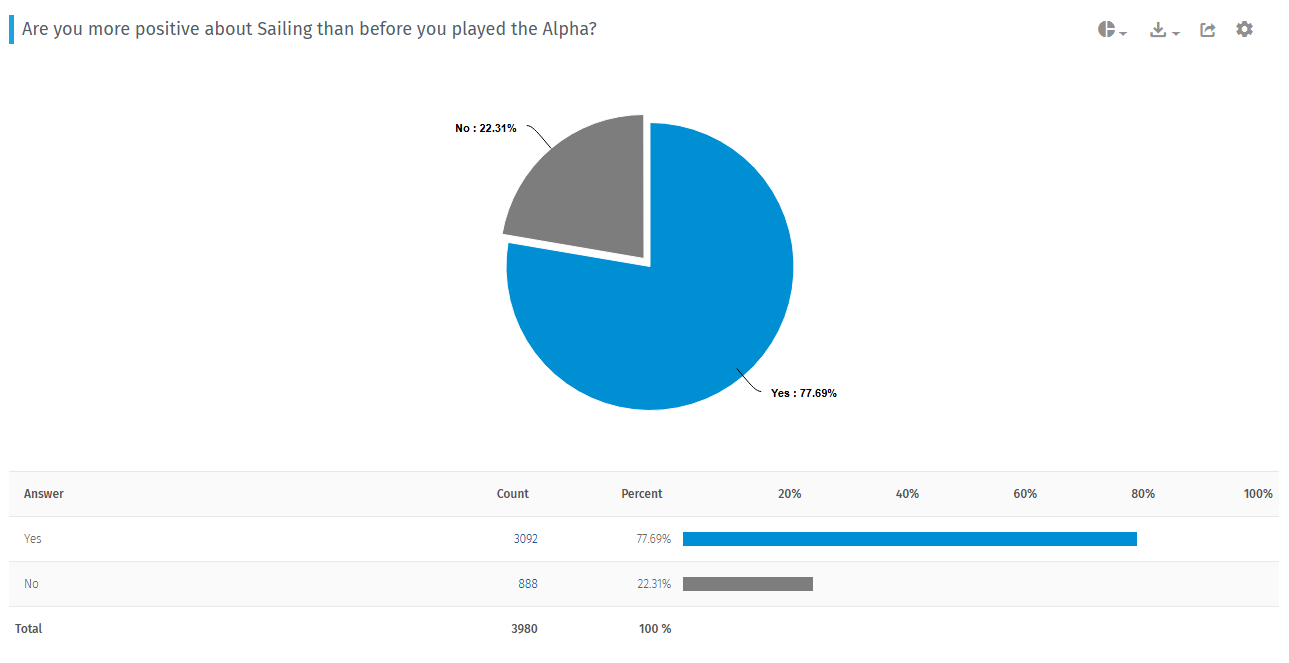Open the chart type pie icon menu
1289x663 pixels.
tap(1112, 30)
